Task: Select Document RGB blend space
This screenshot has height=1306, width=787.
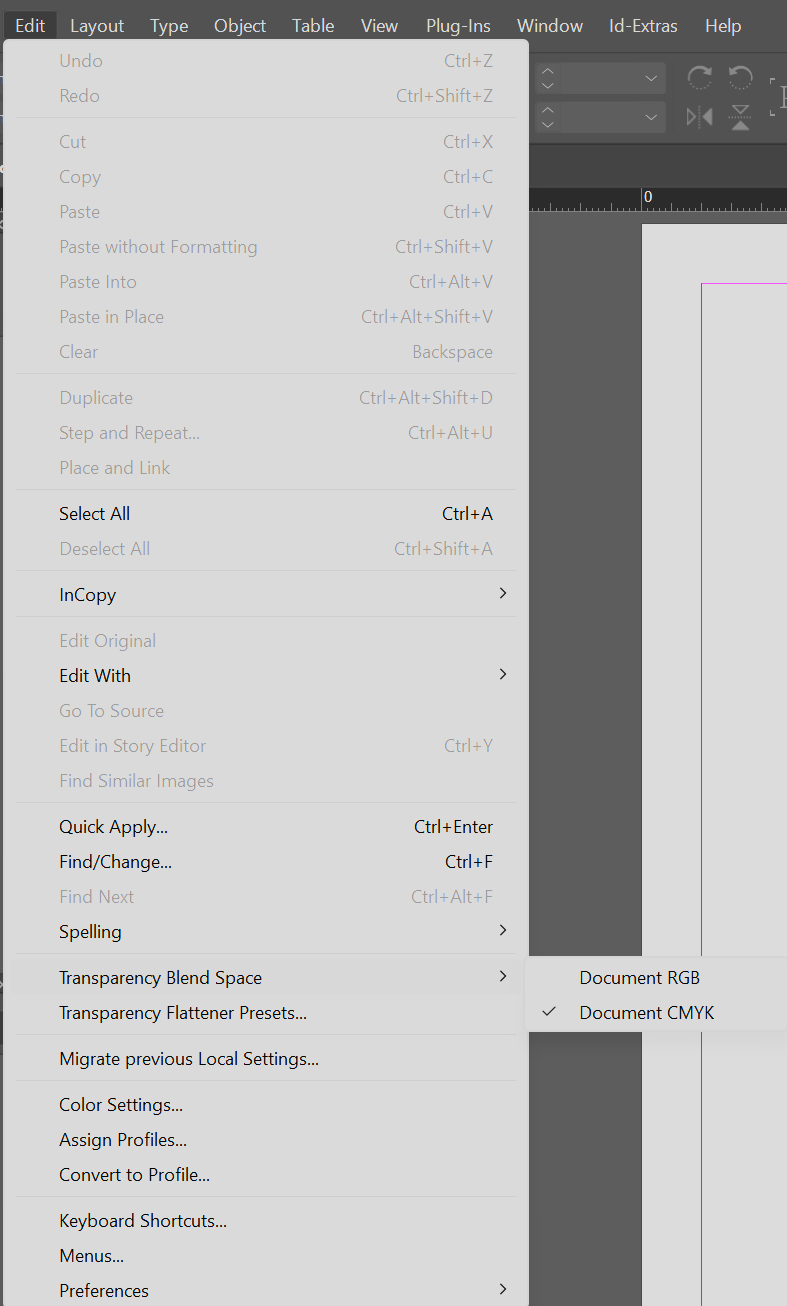Action: pyautogui.click(x=639, y=978)
